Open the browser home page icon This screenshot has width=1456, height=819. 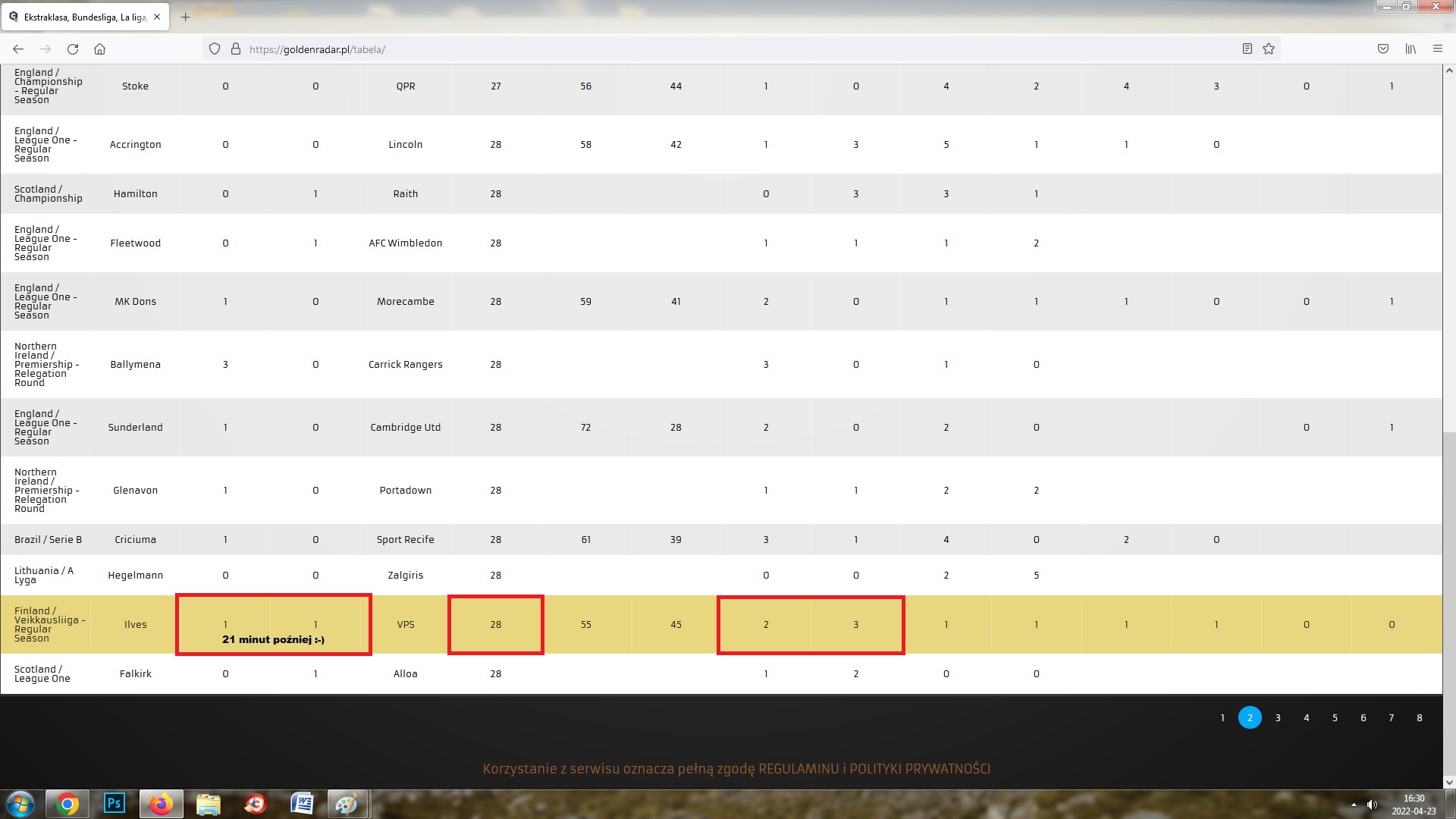pos(99,49)
